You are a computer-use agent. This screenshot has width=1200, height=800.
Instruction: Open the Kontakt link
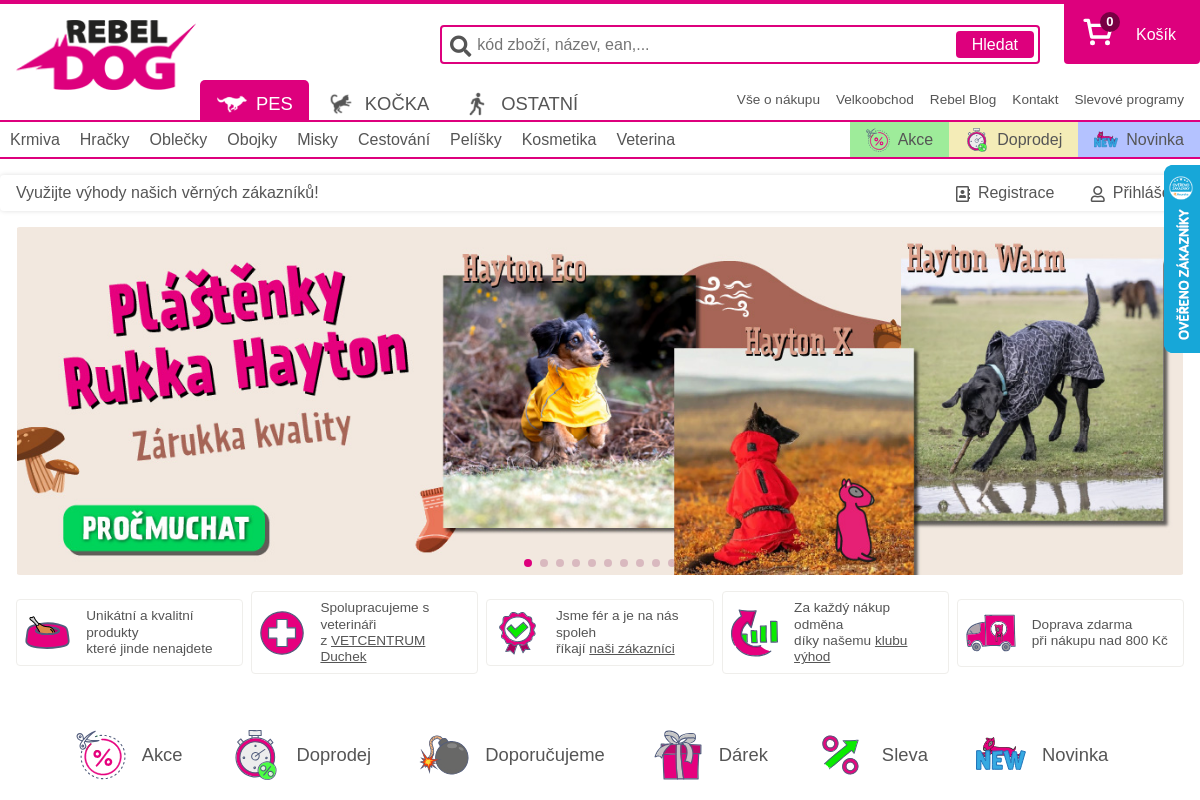click(1035, 100)
